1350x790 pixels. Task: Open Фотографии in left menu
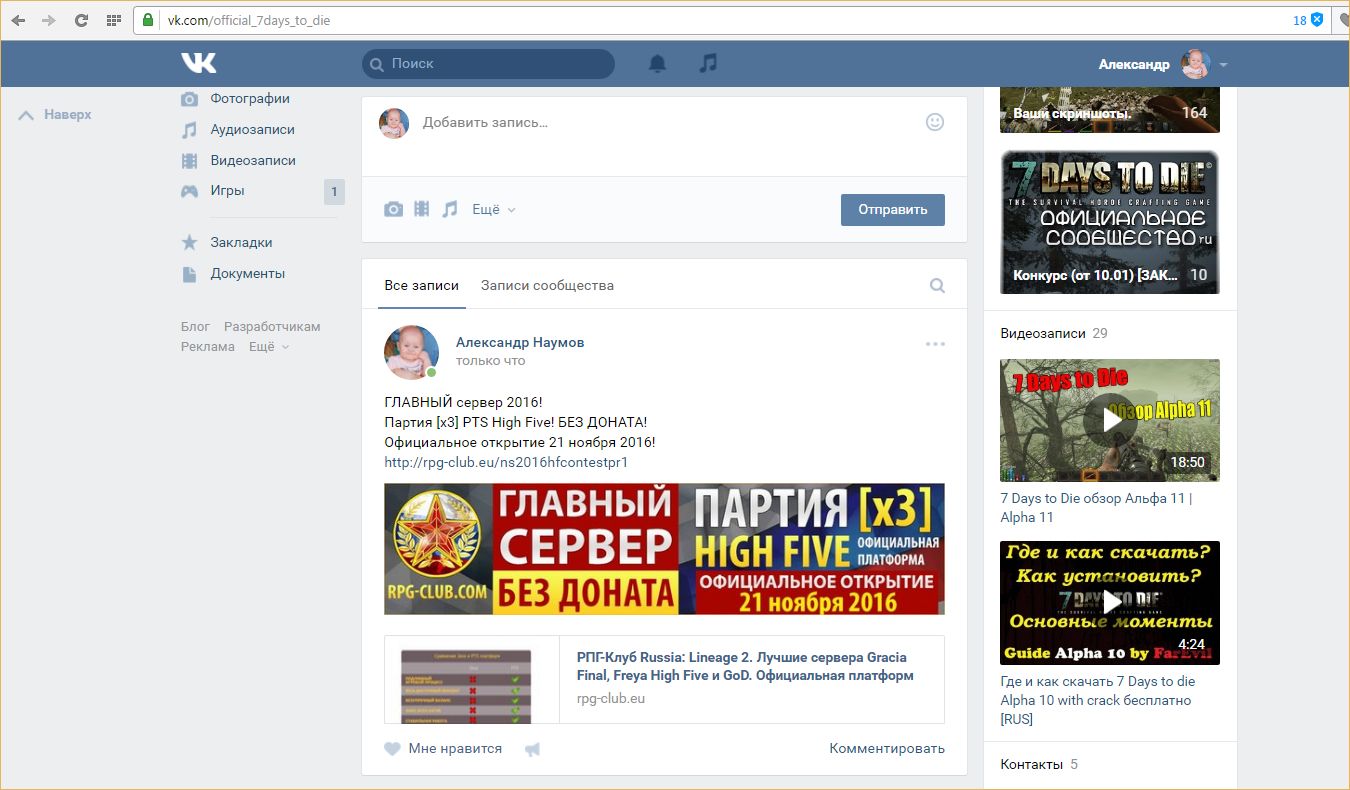point(250,99)
